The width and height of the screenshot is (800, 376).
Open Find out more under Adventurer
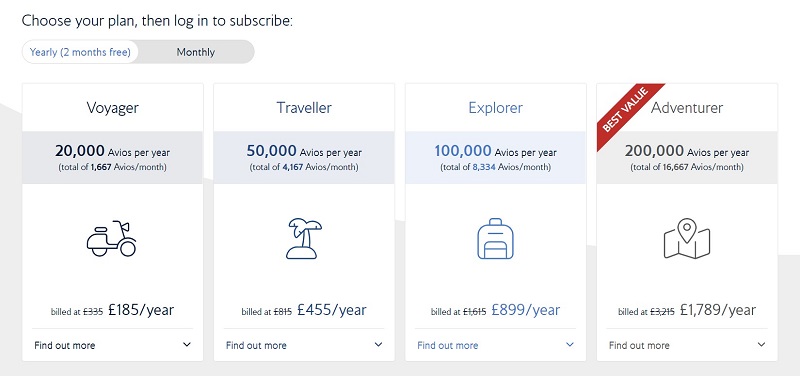pos(639,345)
